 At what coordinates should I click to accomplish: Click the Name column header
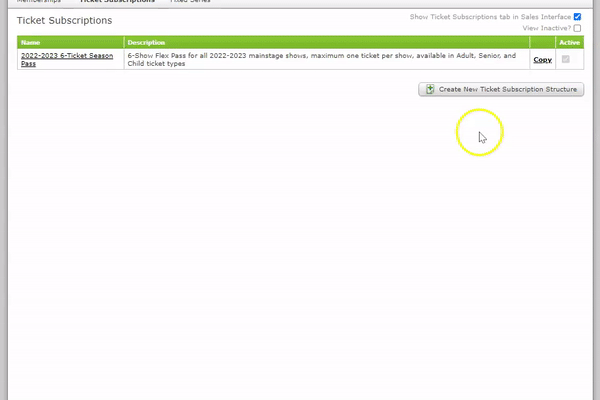pyautogui.click(x=70, y=42)
